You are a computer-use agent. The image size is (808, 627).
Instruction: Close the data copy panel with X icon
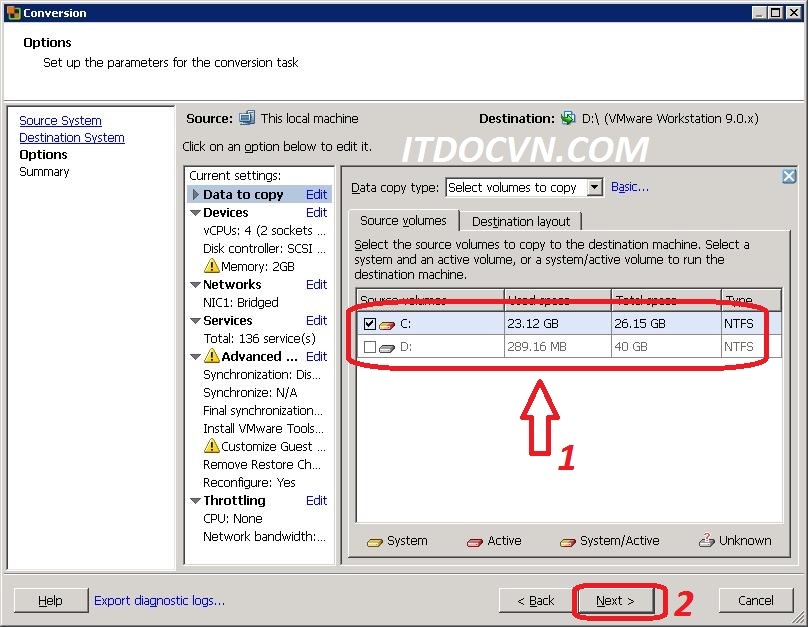[788, 176]
